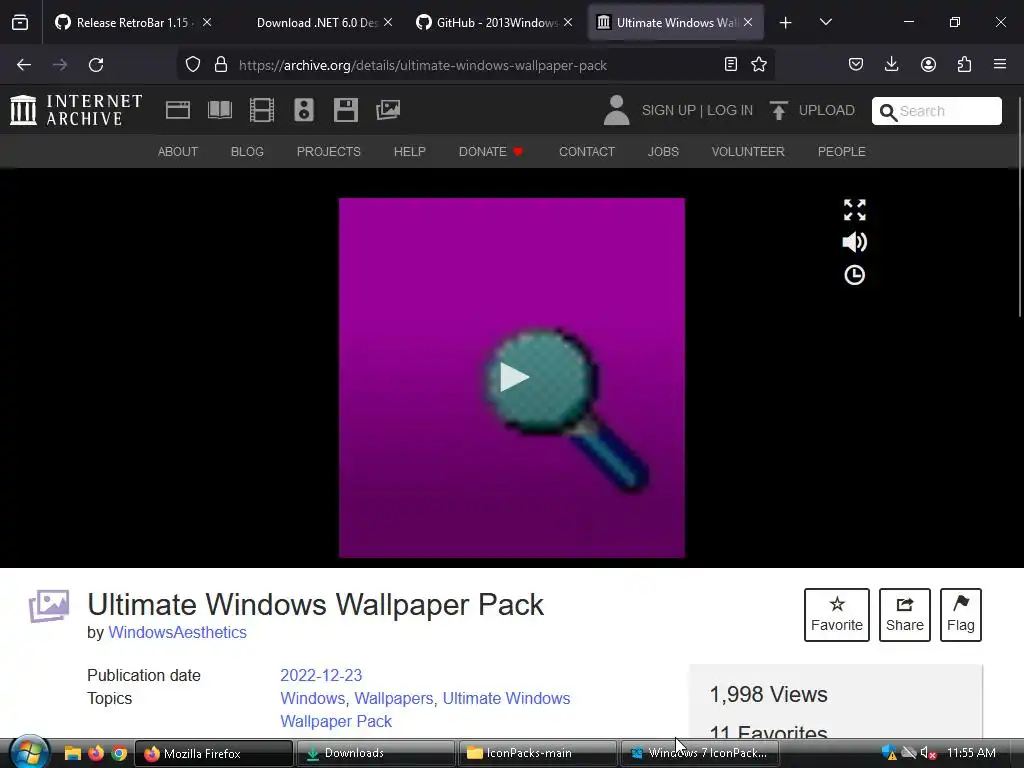Click the user avatar icon
1024x768 pixels.
click(x=616, y=110)
